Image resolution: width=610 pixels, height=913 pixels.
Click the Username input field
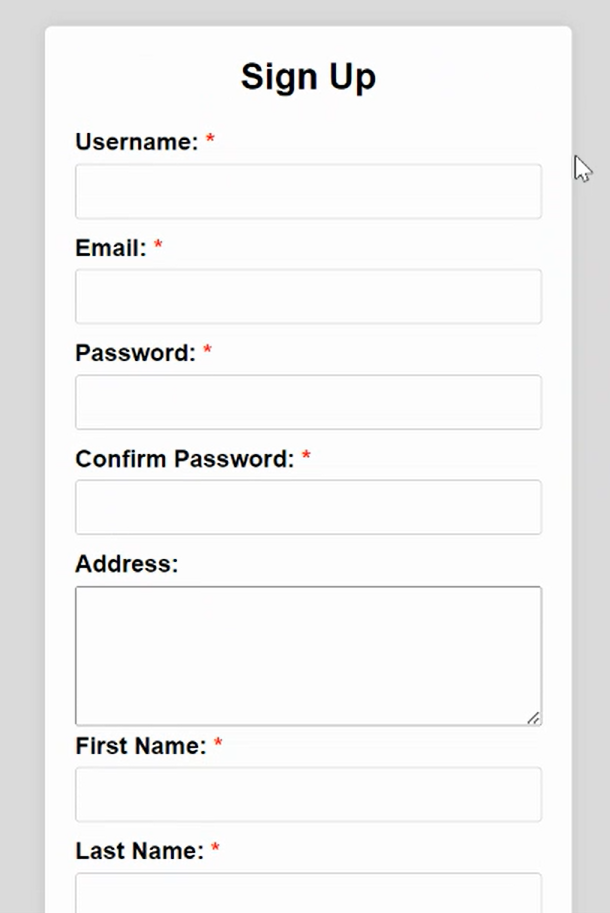[308, 191]
